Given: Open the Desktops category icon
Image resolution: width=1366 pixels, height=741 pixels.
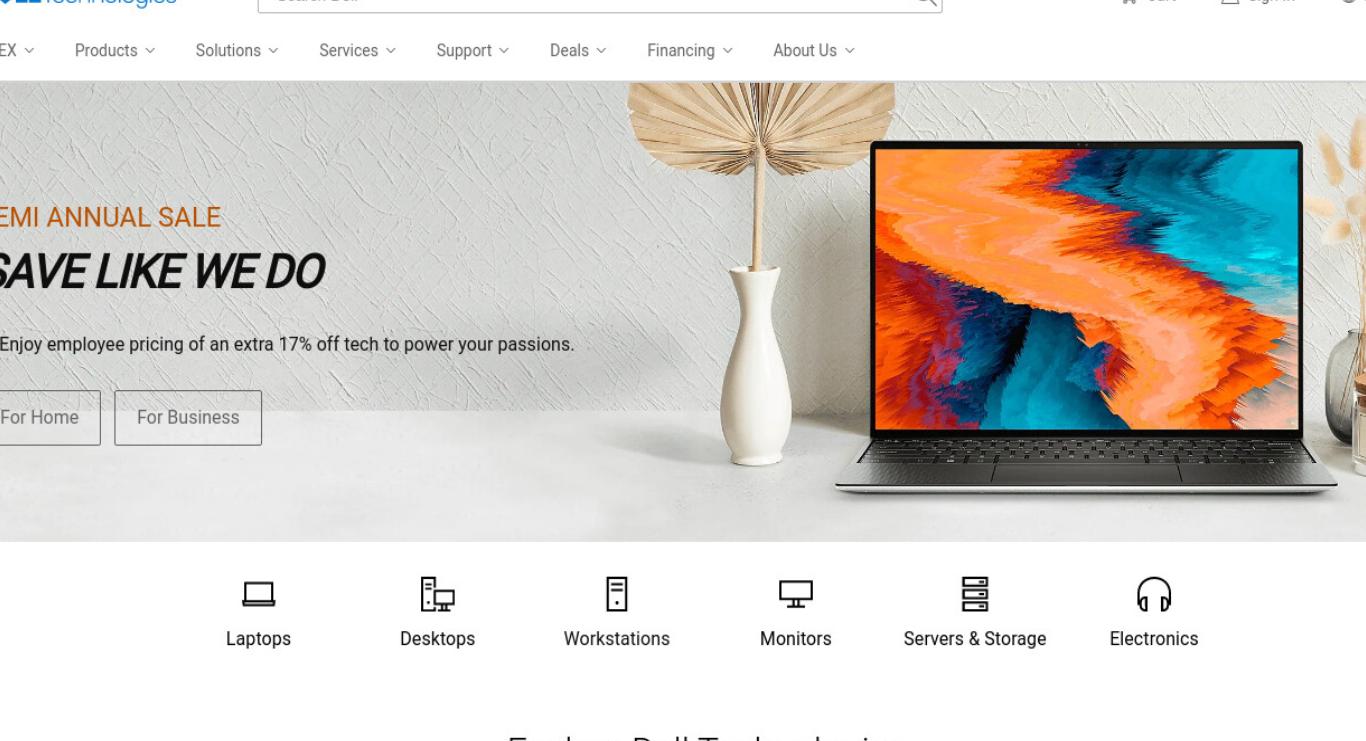Looking at the screenshot, I should (x=437, y=594).
